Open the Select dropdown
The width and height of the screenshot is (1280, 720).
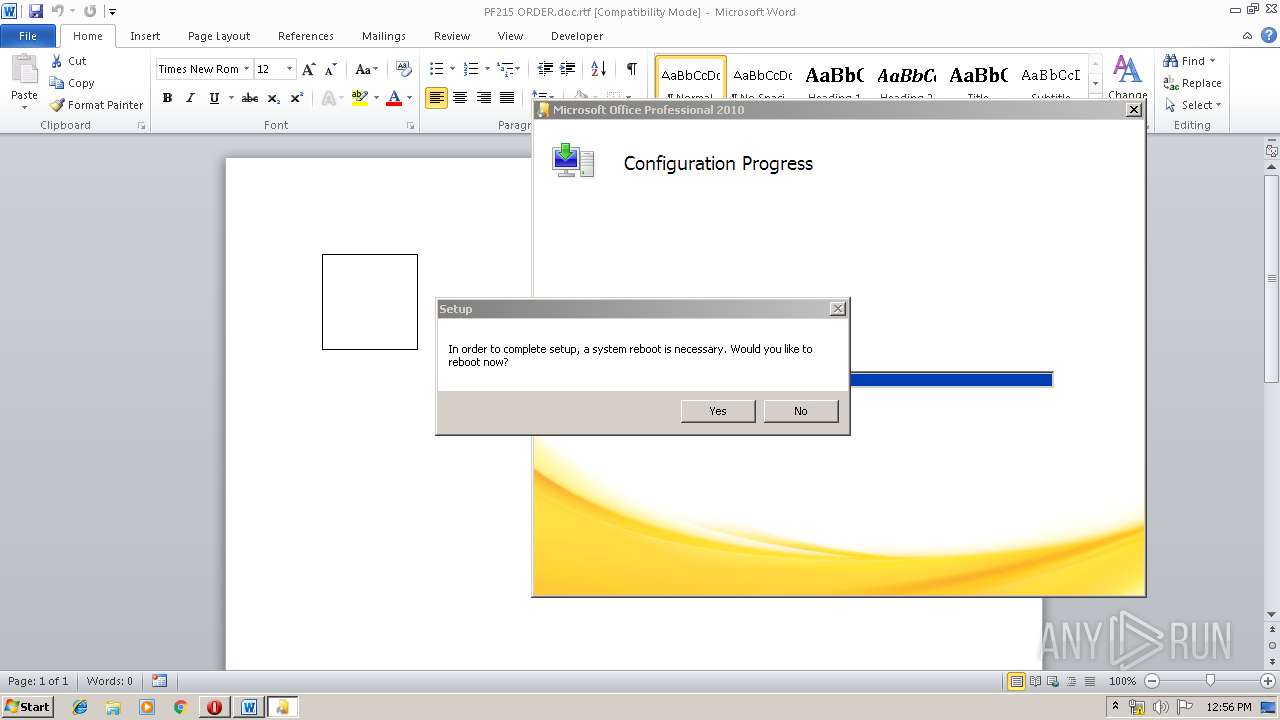tap(1192, 105)
